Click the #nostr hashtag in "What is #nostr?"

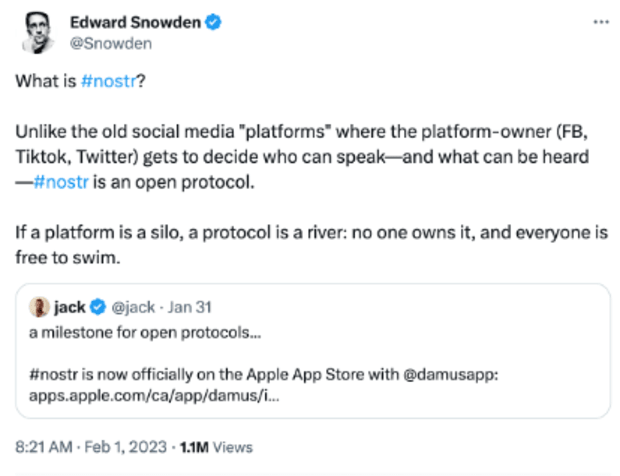107,82
